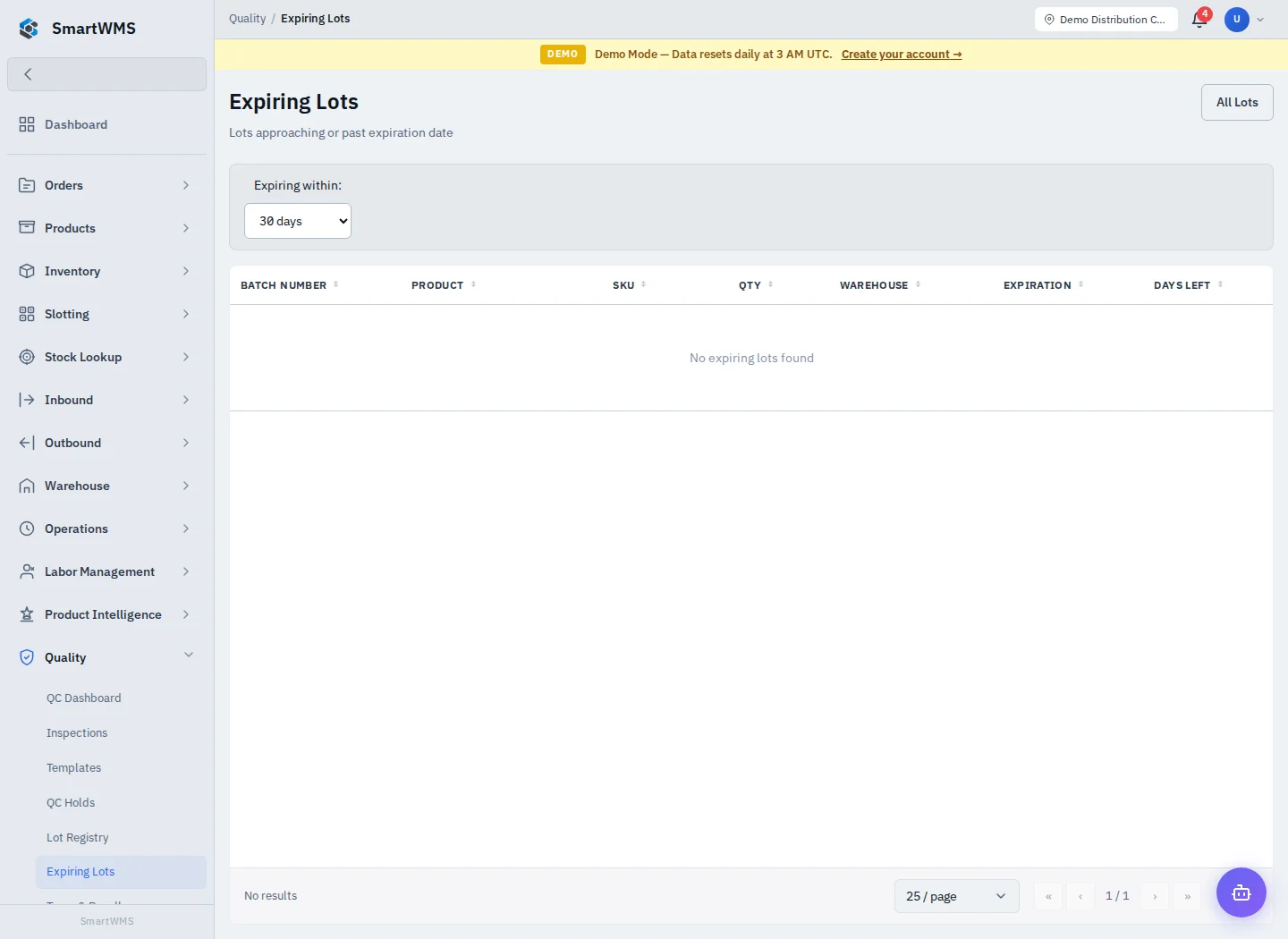Click the Warehouse building icon
Viewport: 1288px width, 939px height.
click(27, 486)
